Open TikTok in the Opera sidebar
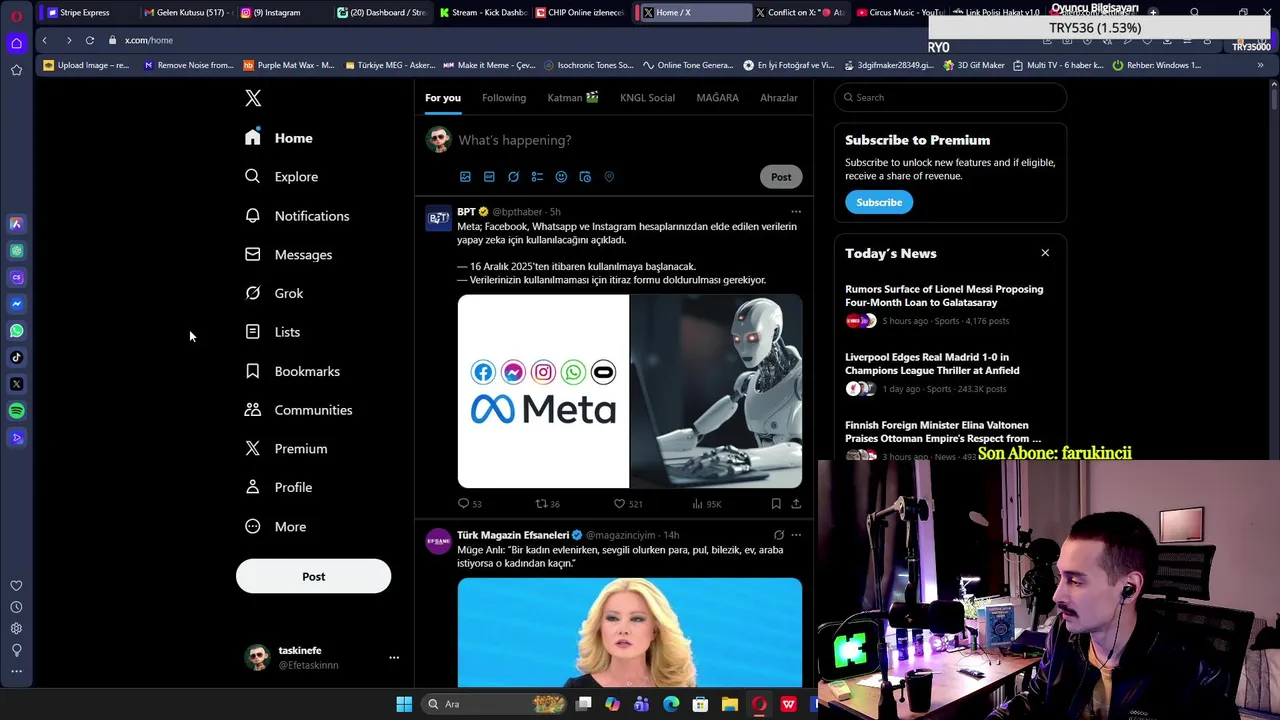Viewport: 1280px width, 720px height. [16, 357]
